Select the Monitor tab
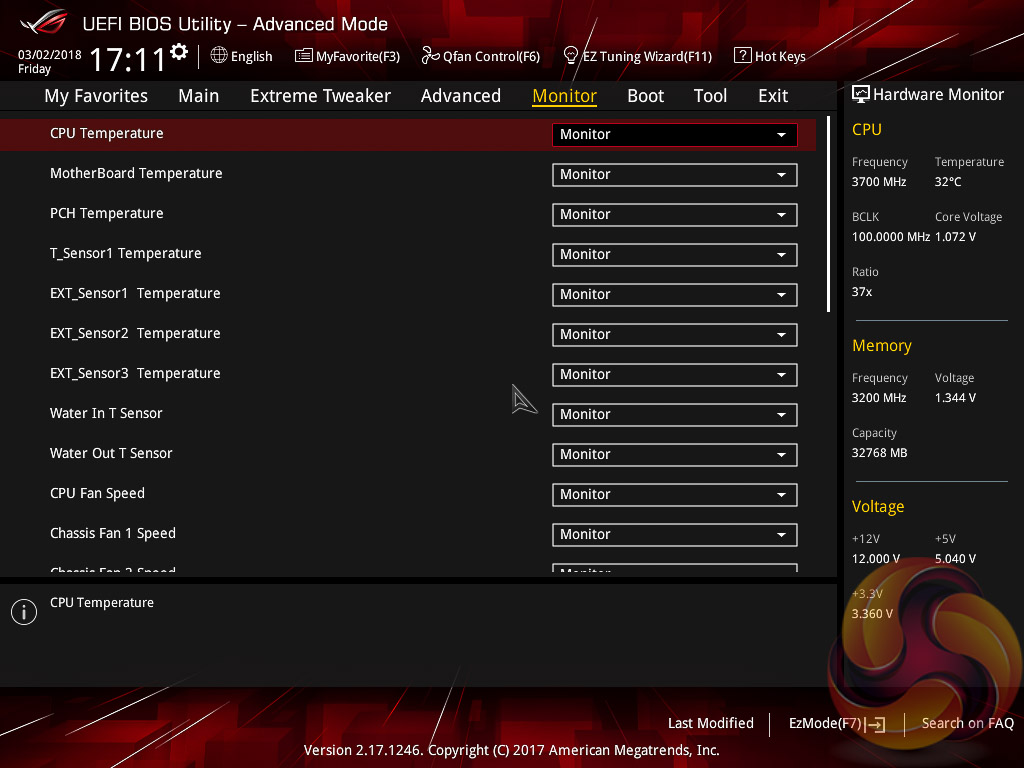 tap(564, 96)
